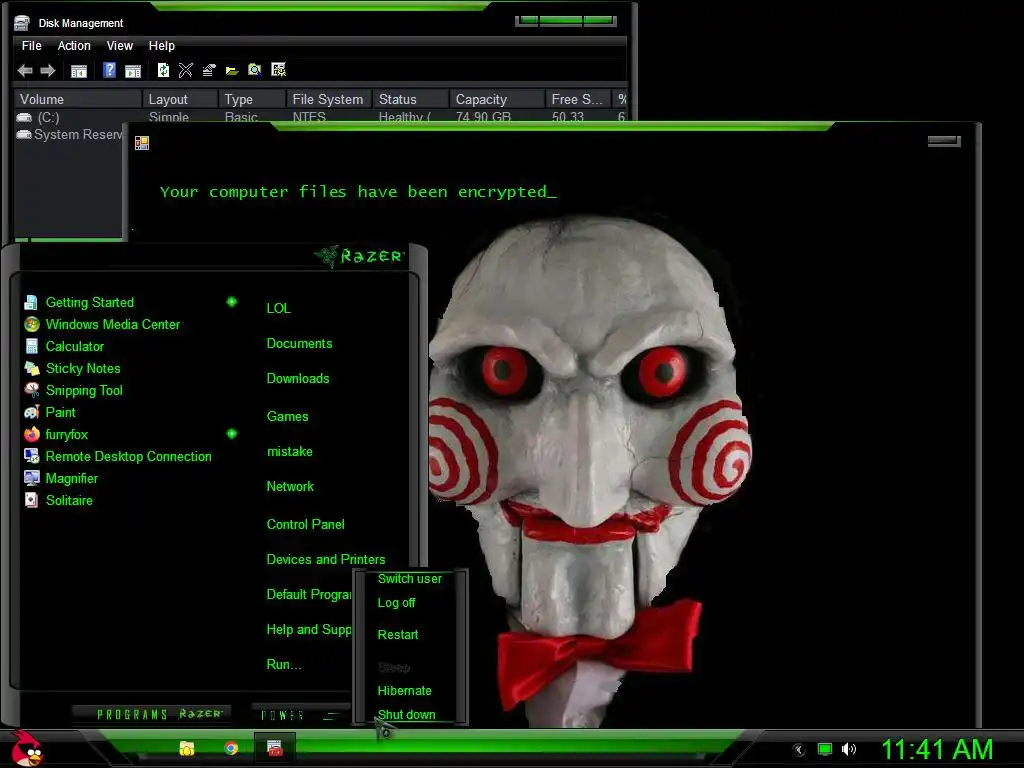Open Run... from the Start menu
The height and width of the screenshot is (768, 1024).
click(283, 665)
